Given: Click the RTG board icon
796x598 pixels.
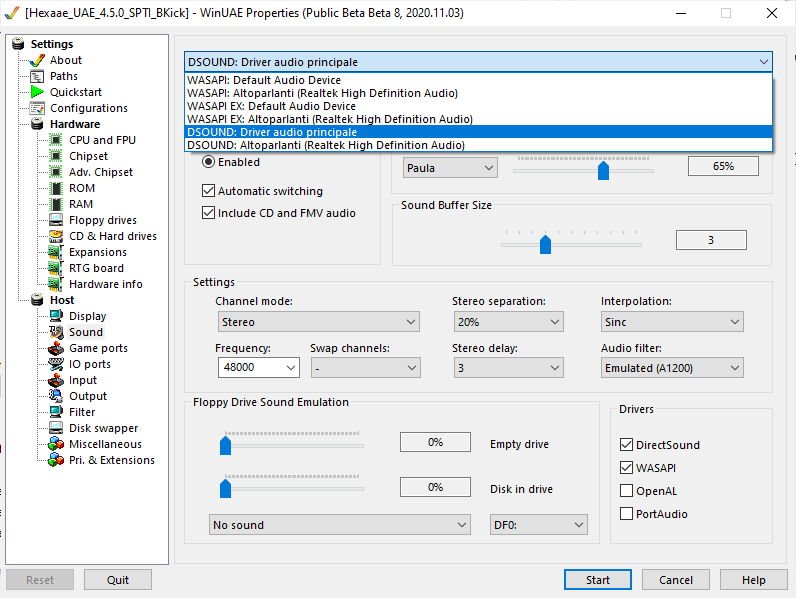Looking at the screenshot, I should [x=56, y=268].
